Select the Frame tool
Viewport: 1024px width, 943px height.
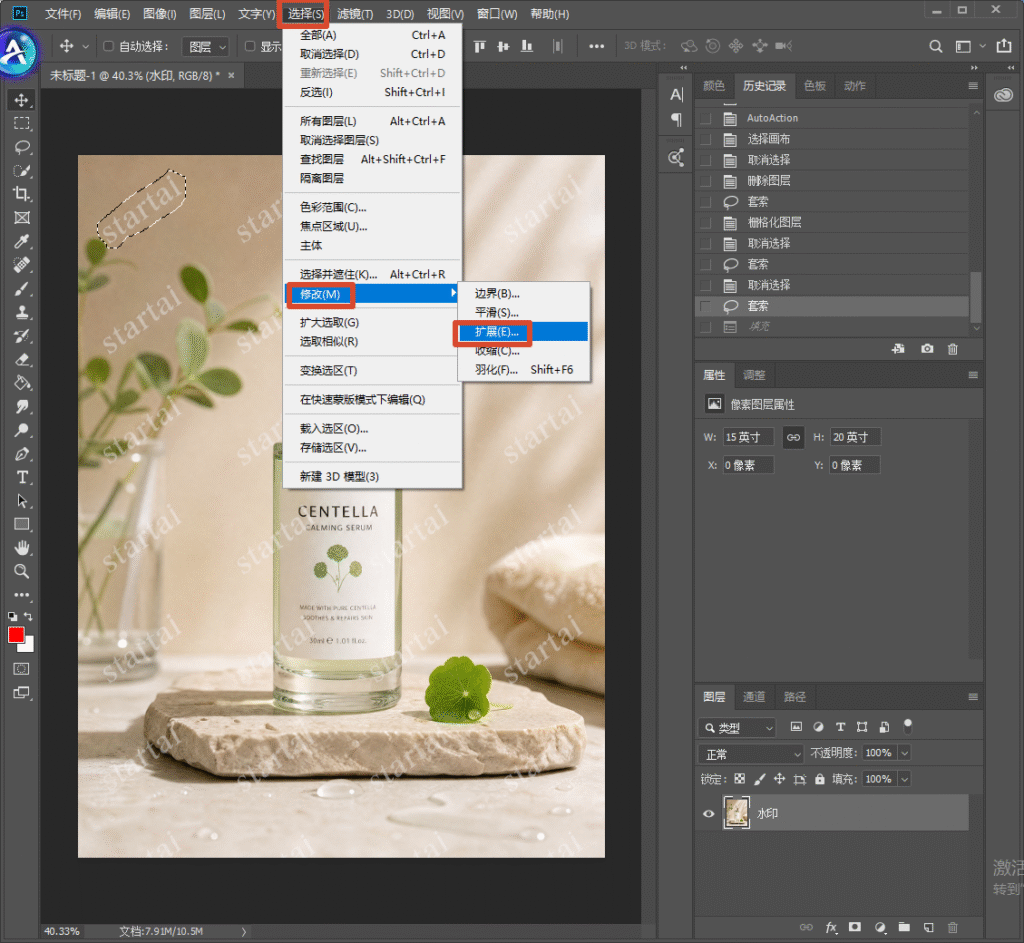click(x=22, y=217)
